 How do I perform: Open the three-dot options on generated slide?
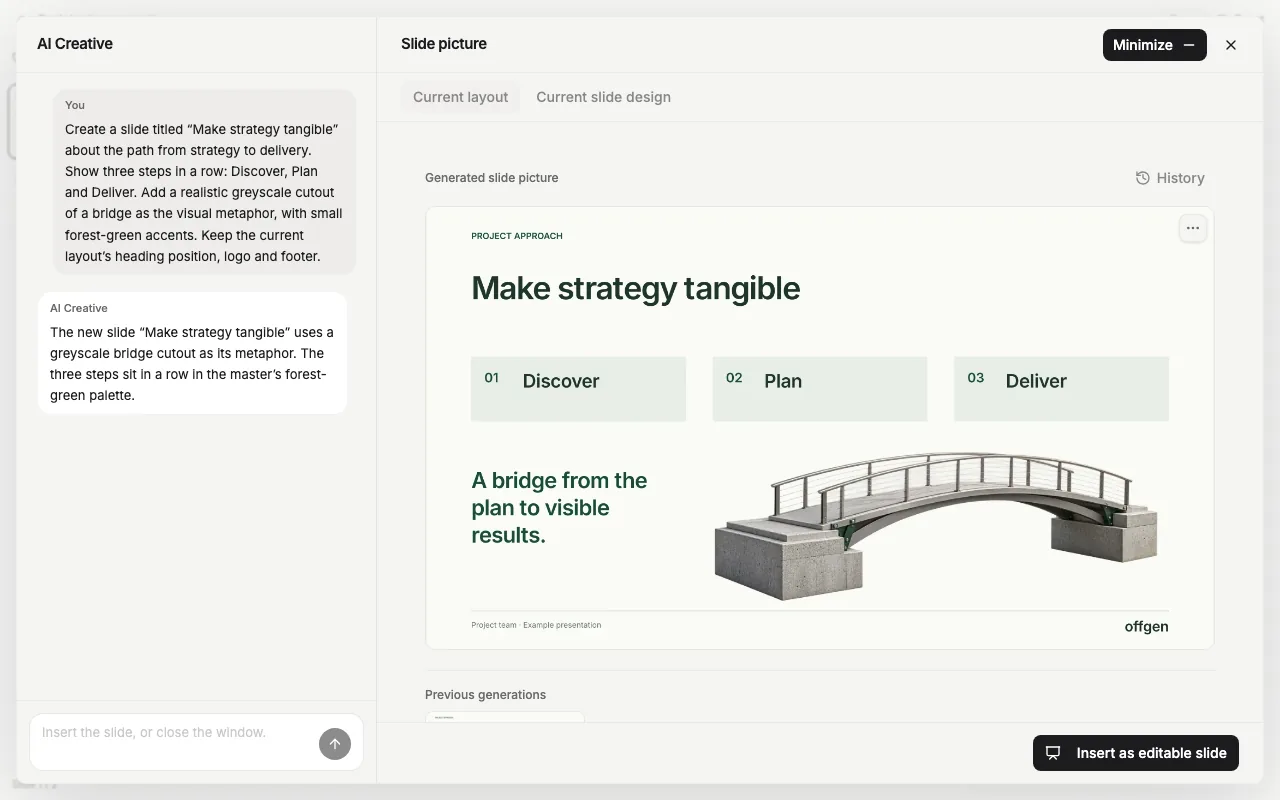click(x=1193, y=228)
